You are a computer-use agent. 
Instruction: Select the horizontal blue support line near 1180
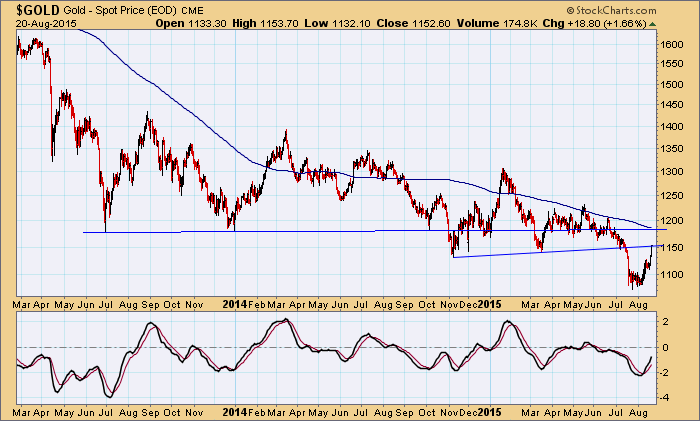300,232
